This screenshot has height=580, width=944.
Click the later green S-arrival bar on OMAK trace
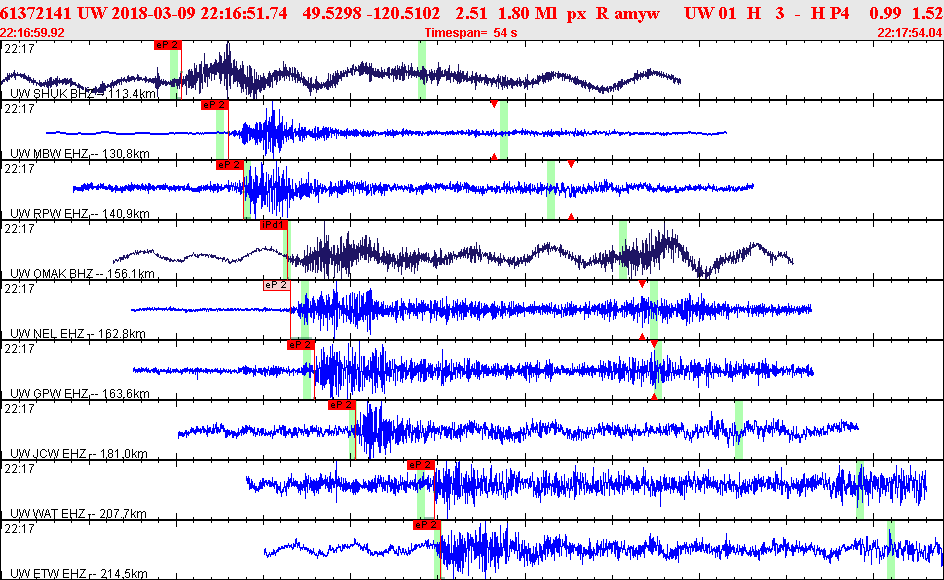pos(623,250)
